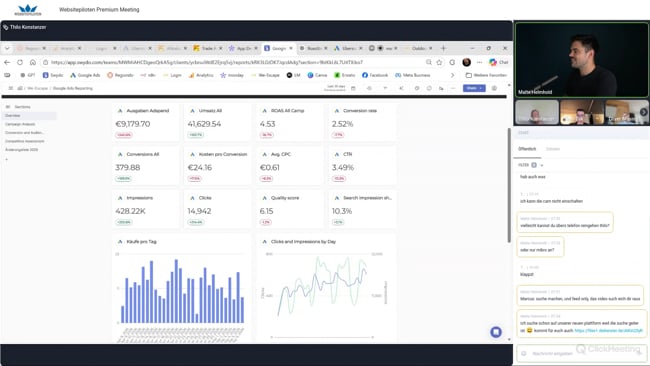
Task: Bookmark this page with the star icon
Action: point(439,62)
